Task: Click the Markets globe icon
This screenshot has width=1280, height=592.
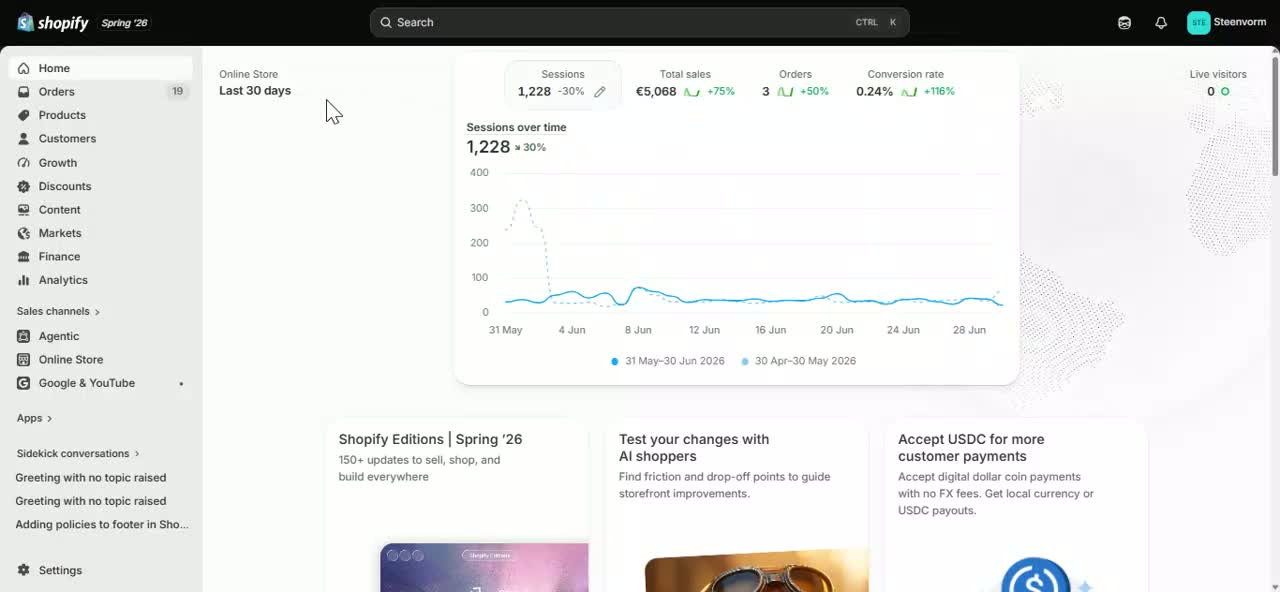Action: coord(24,233)
